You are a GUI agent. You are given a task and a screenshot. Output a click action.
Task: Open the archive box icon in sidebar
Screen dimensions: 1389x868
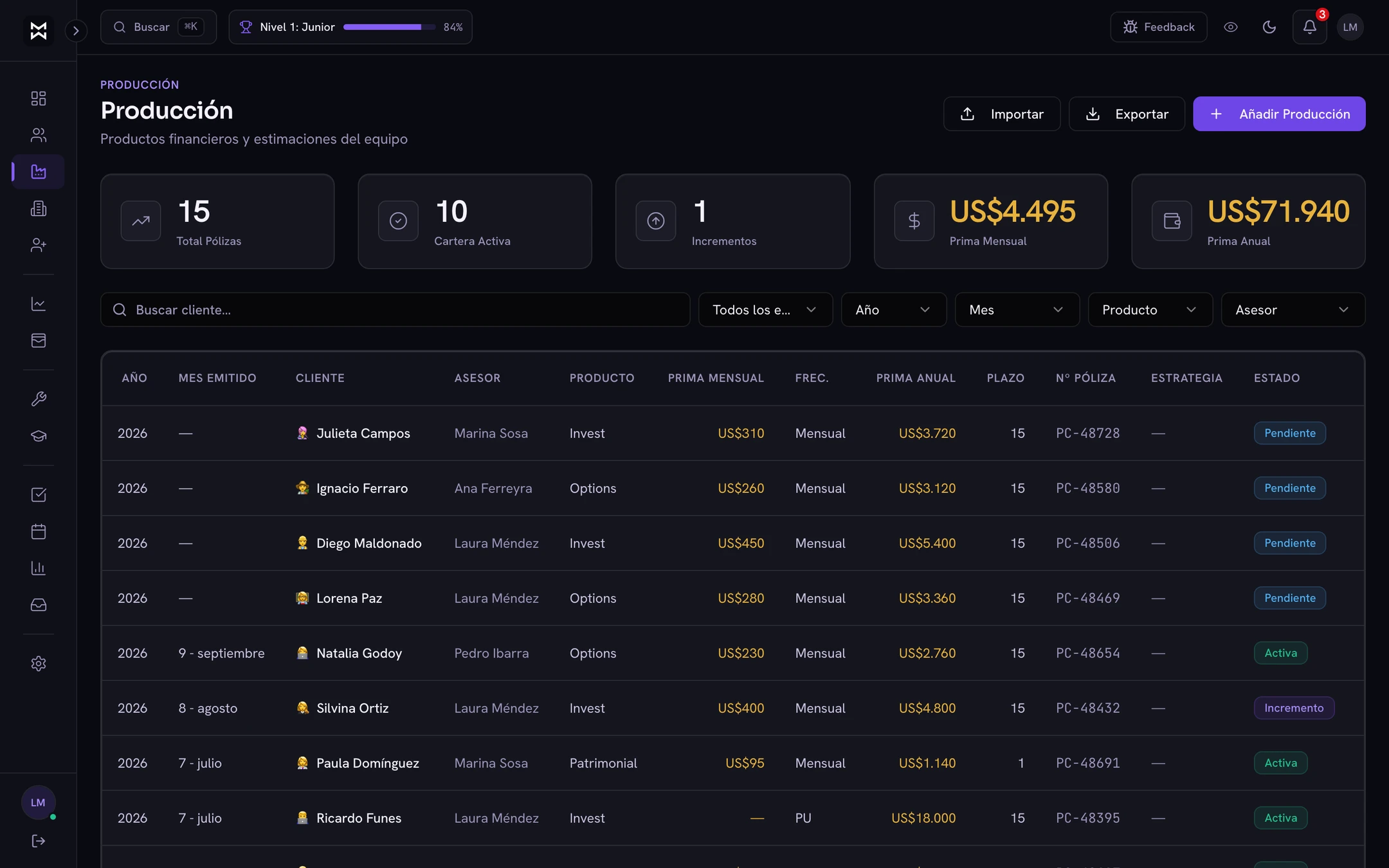[x=39, y=340]
